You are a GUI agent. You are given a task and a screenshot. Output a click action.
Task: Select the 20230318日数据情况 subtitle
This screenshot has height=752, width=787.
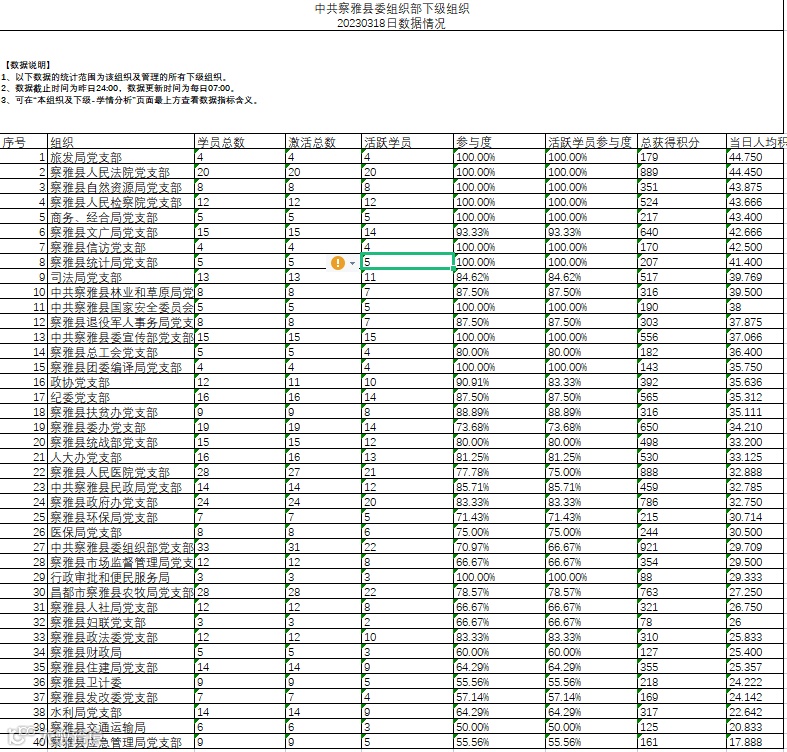coord(391,23)
